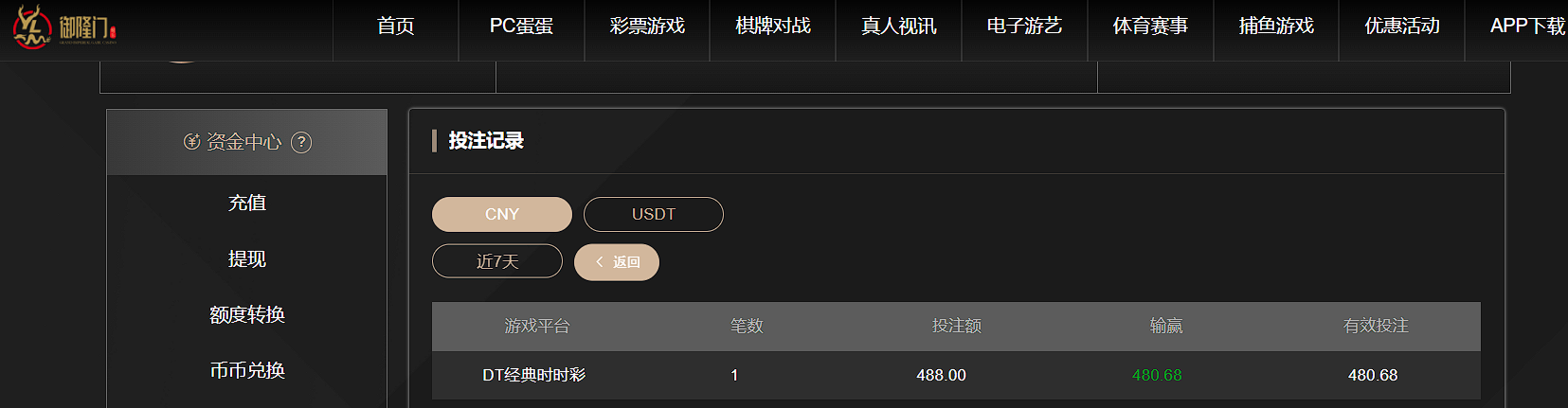Image resolution: width=1568 pixels, height=408 pixels.
Task: Open the PC蛋蛋 menu
Action: (521, 27)
